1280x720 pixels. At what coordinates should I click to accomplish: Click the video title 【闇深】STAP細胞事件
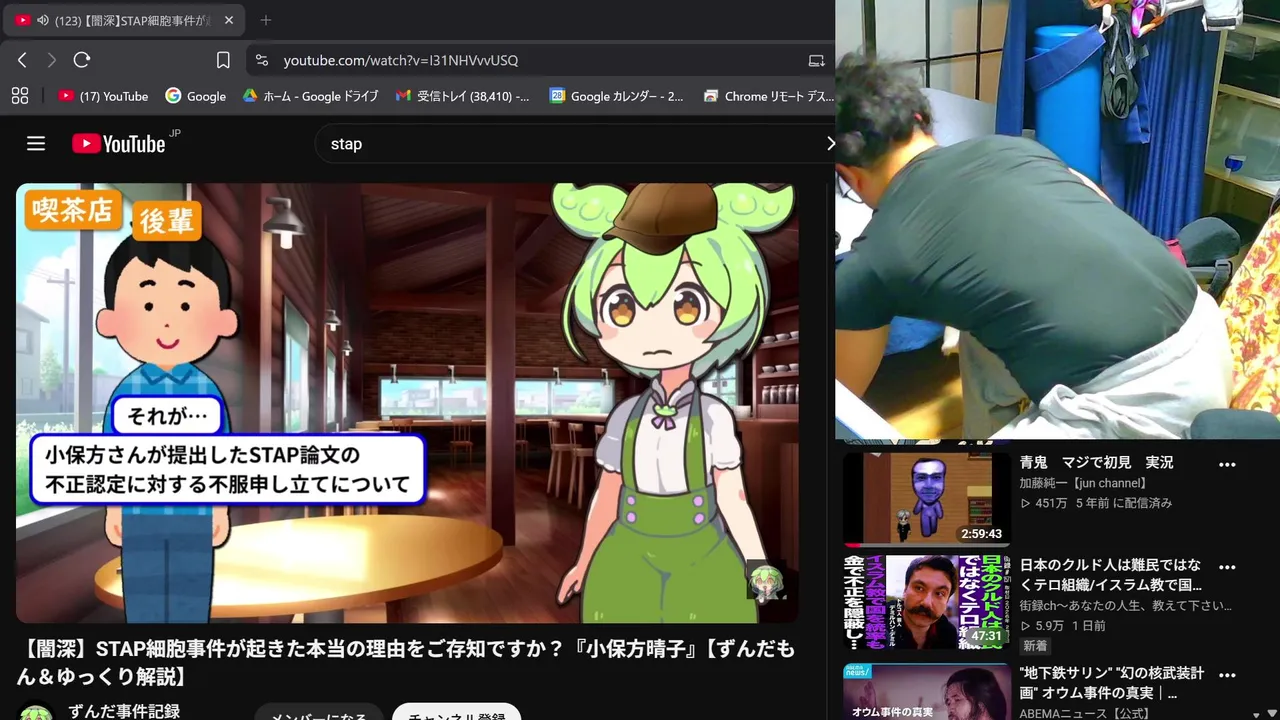pos(405,663)
